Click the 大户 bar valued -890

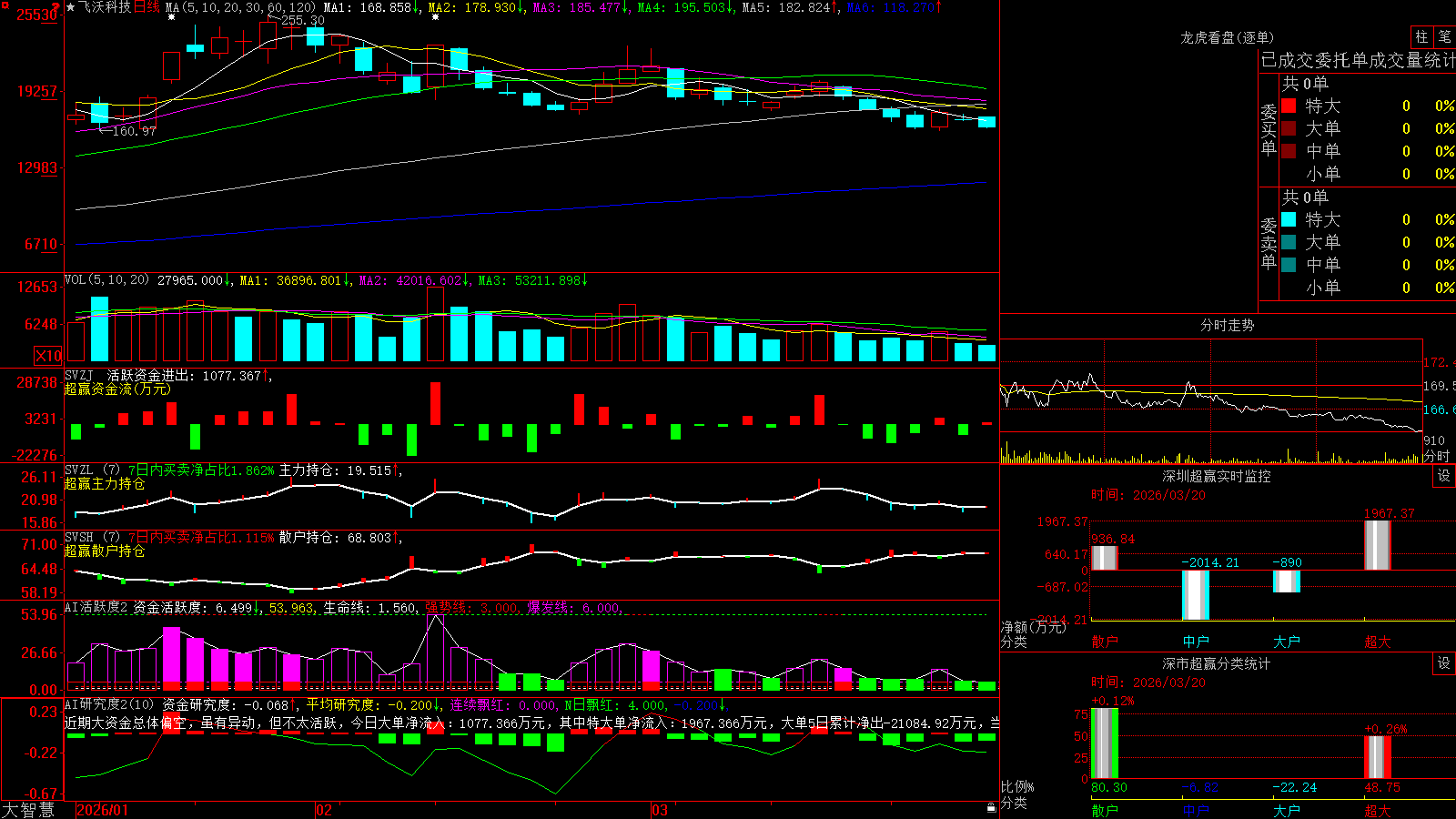pyautogui.click(x=1287, y=581)
